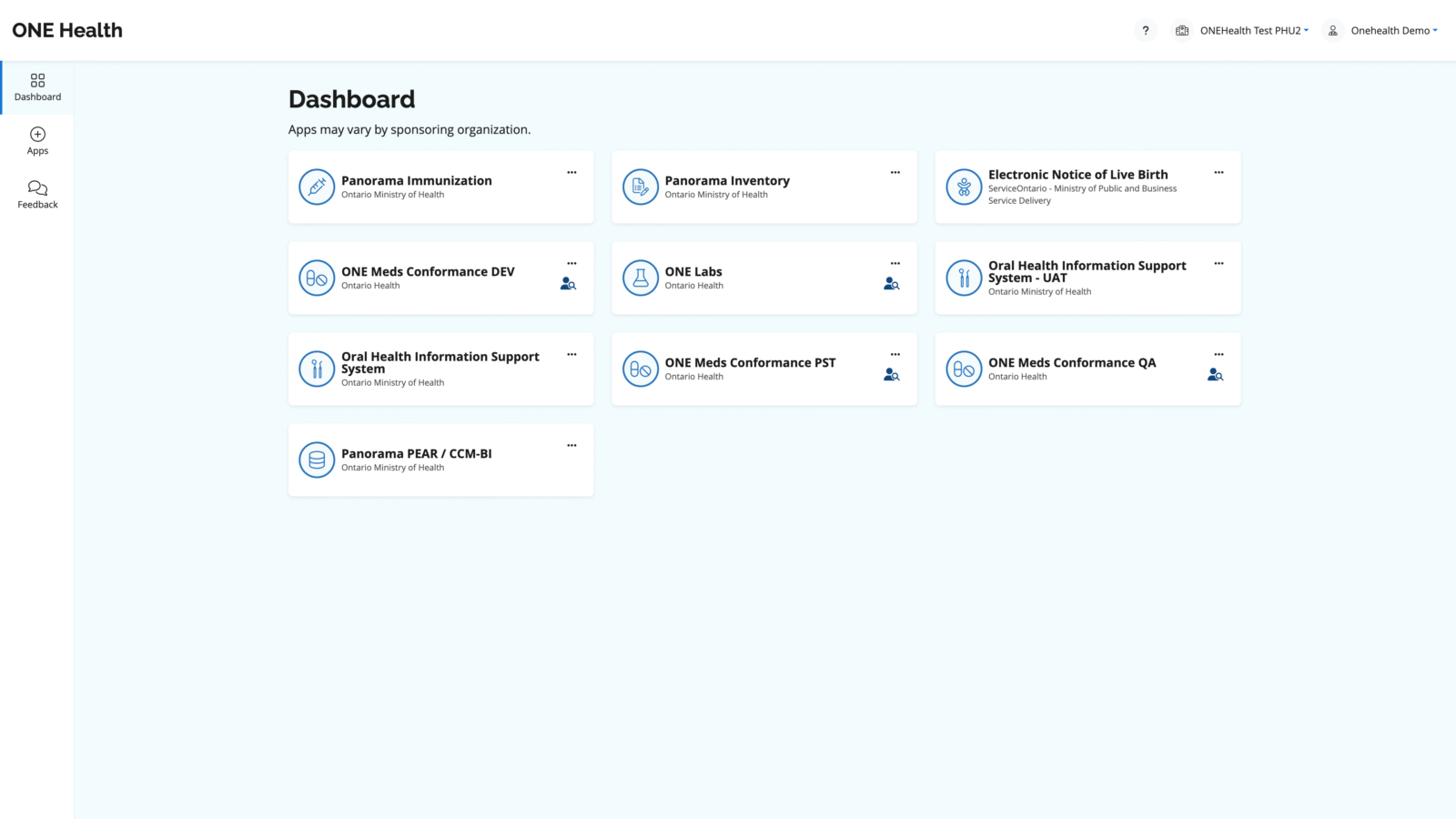This screenshot has width=1456, height=819.
Task: Click Oral Health Information Support System - UAT icon
Action: (x=964, y=278)
